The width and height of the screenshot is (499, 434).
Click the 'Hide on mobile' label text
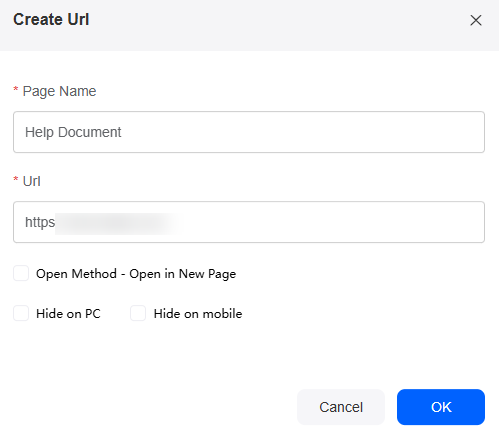point(198,314)
